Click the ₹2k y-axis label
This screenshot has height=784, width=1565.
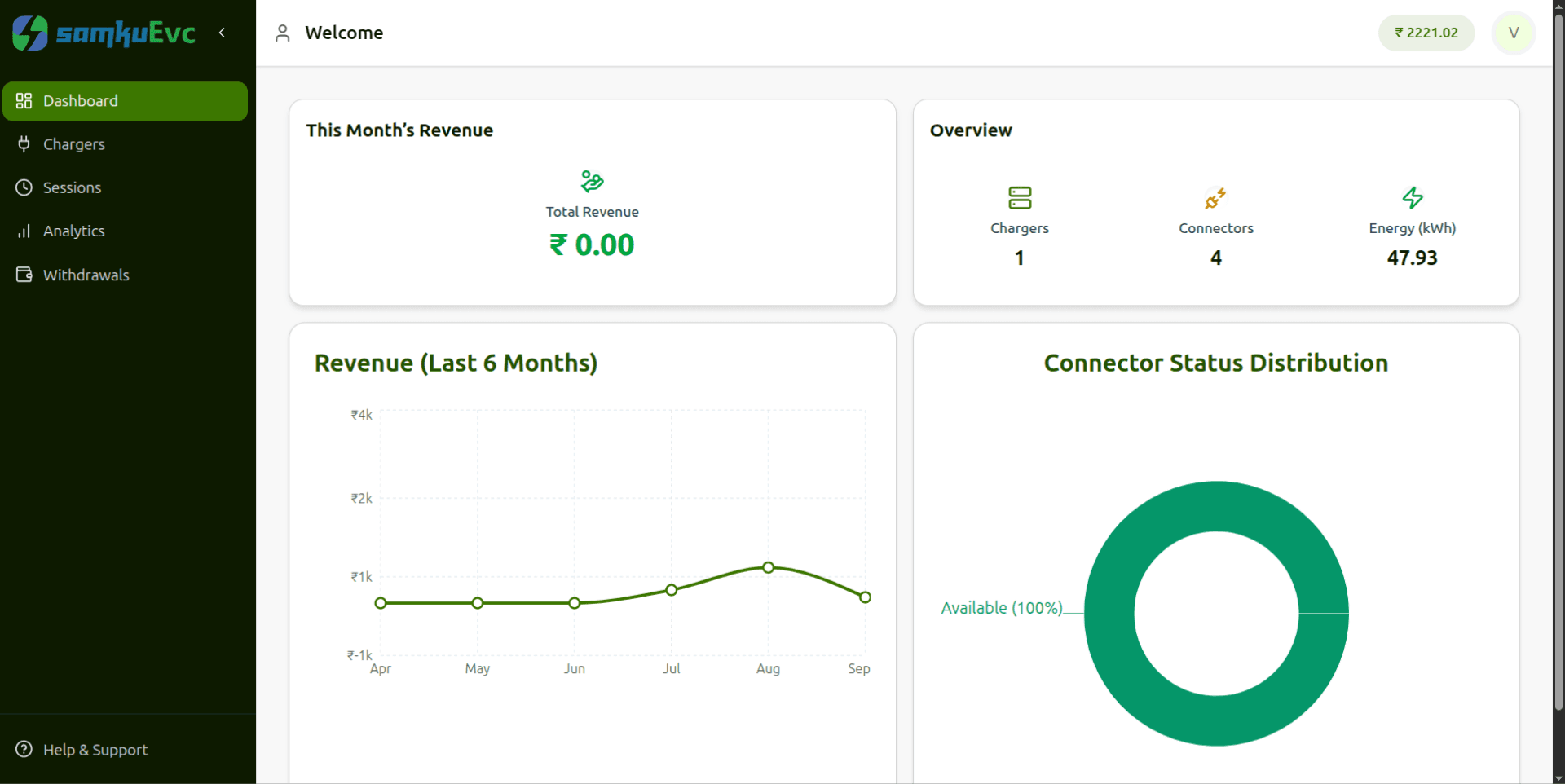361,499
